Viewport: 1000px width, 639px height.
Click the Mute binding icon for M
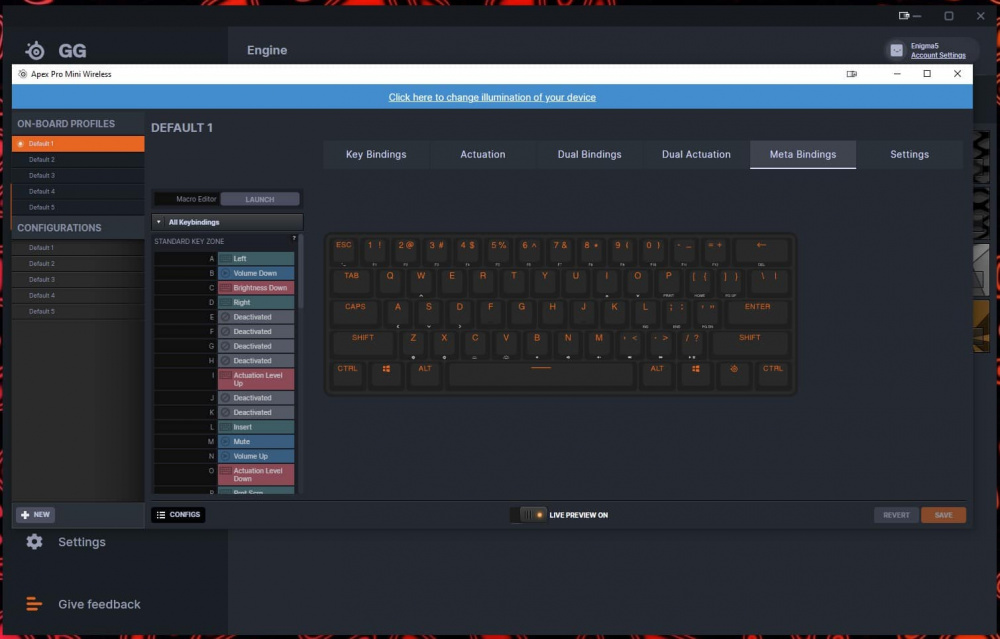coord(225,441)
